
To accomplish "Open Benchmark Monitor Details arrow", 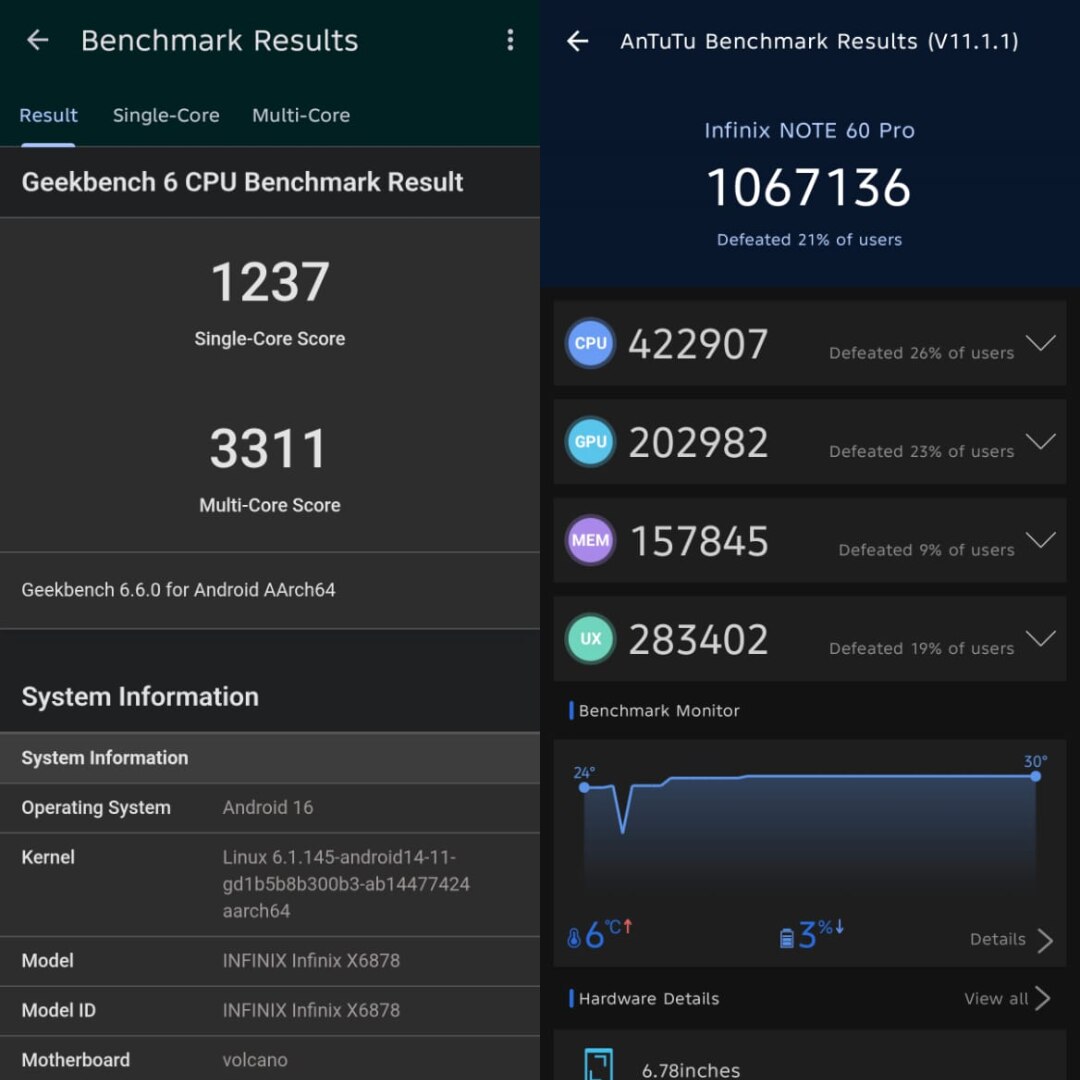I will (x=1045, y=940).
